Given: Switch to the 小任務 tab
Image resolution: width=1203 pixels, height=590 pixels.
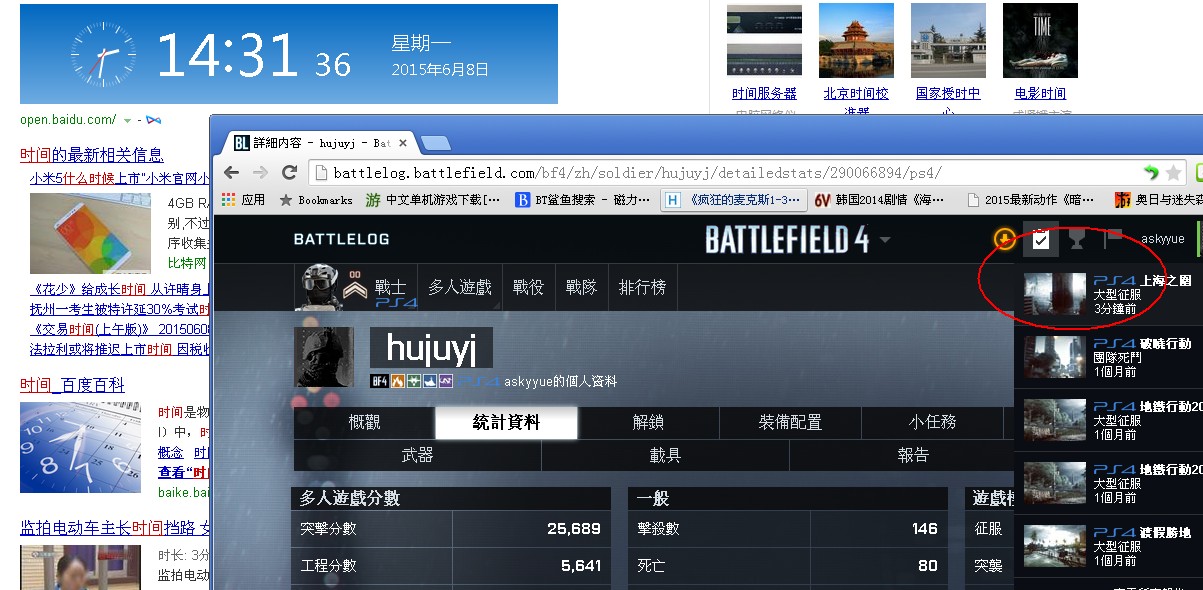Looking at the screenshot, I should [932, 423].
